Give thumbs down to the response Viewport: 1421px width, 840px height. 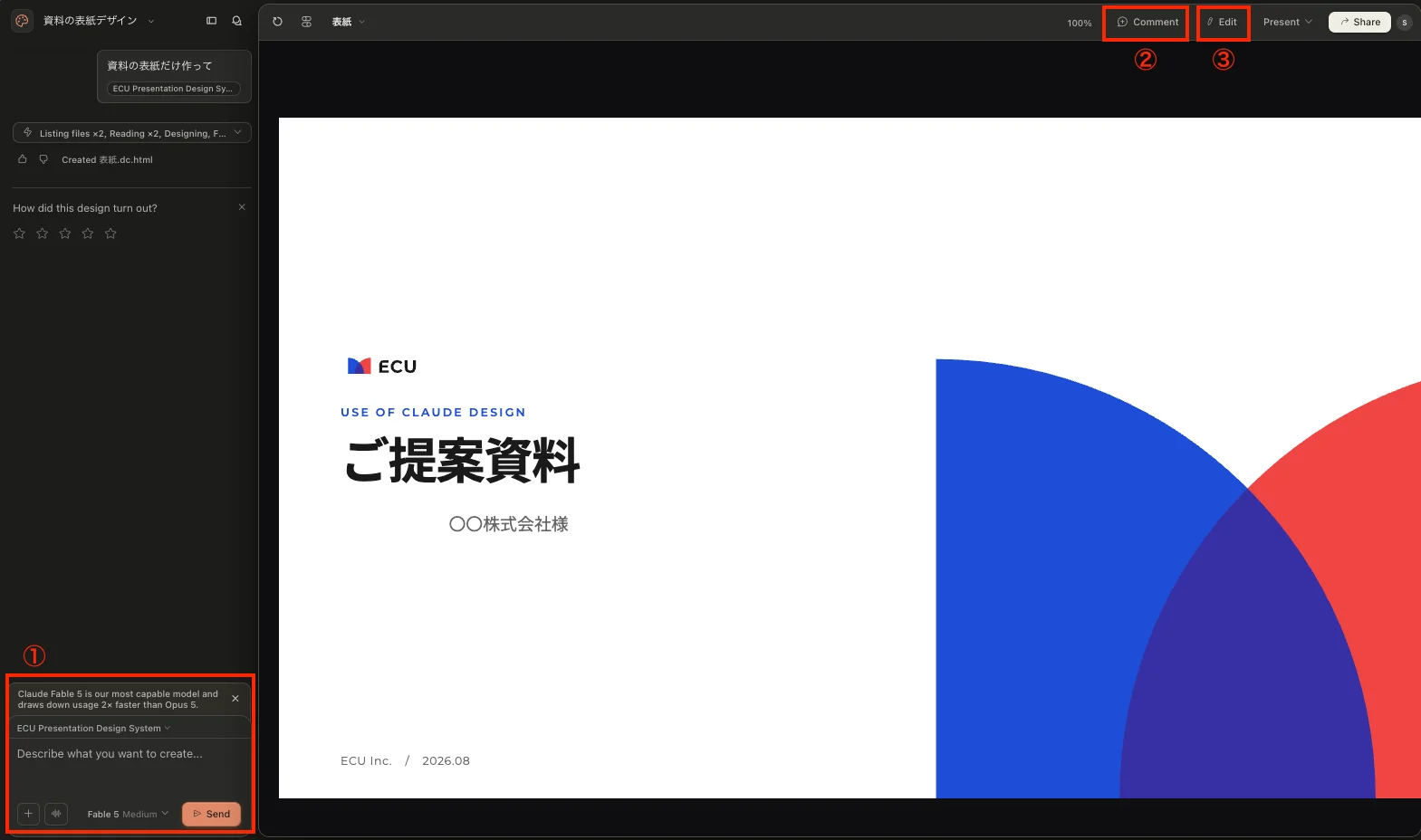tap(43, 159)
